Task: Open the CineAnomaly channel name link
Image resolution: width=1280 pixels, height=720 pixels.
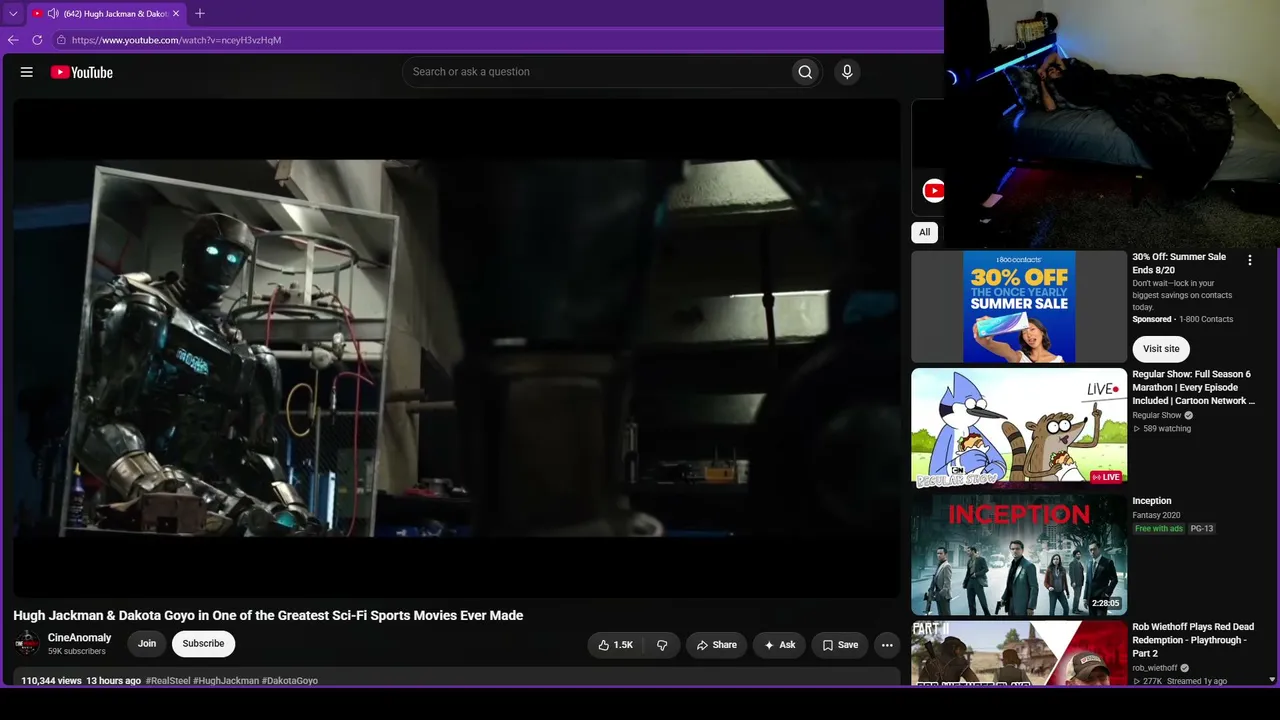Action: point(79,638)
